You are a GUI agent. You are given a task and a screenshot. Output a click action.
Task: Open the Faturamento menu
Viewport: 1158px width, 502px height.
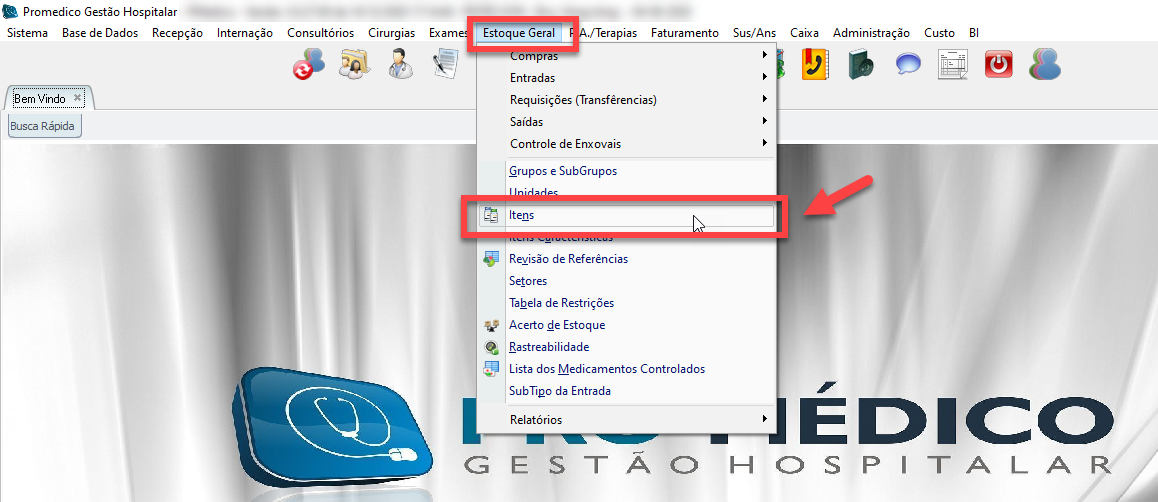point(684,33)
